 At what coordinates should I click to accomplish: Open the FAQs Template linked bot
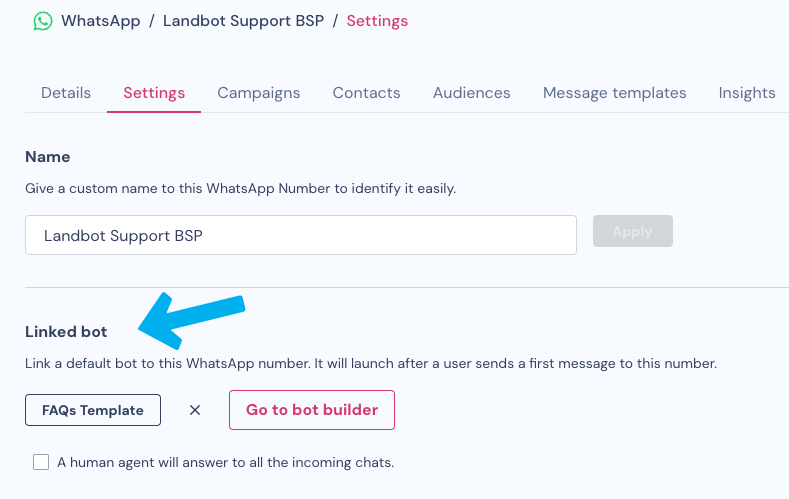click(93, 410)
